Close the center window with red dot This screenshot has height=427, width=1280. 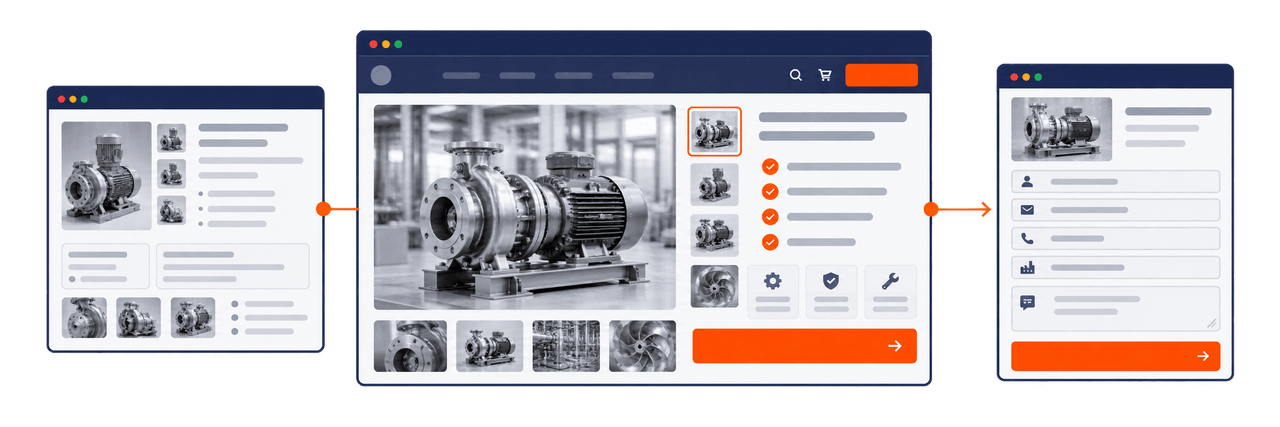coord(373,44)
